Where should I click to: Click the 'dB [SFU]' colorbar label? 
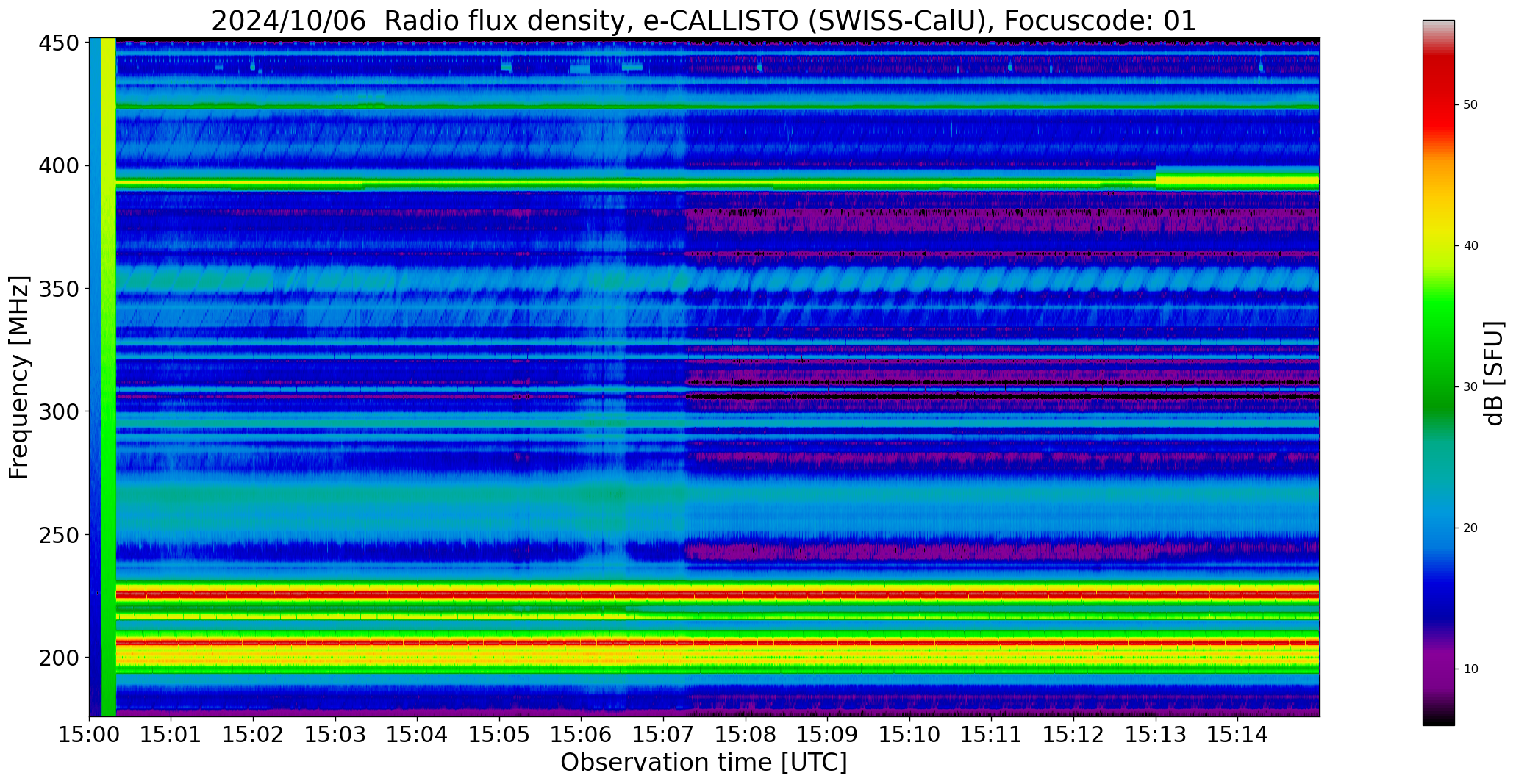click(x=1494, y=373)
